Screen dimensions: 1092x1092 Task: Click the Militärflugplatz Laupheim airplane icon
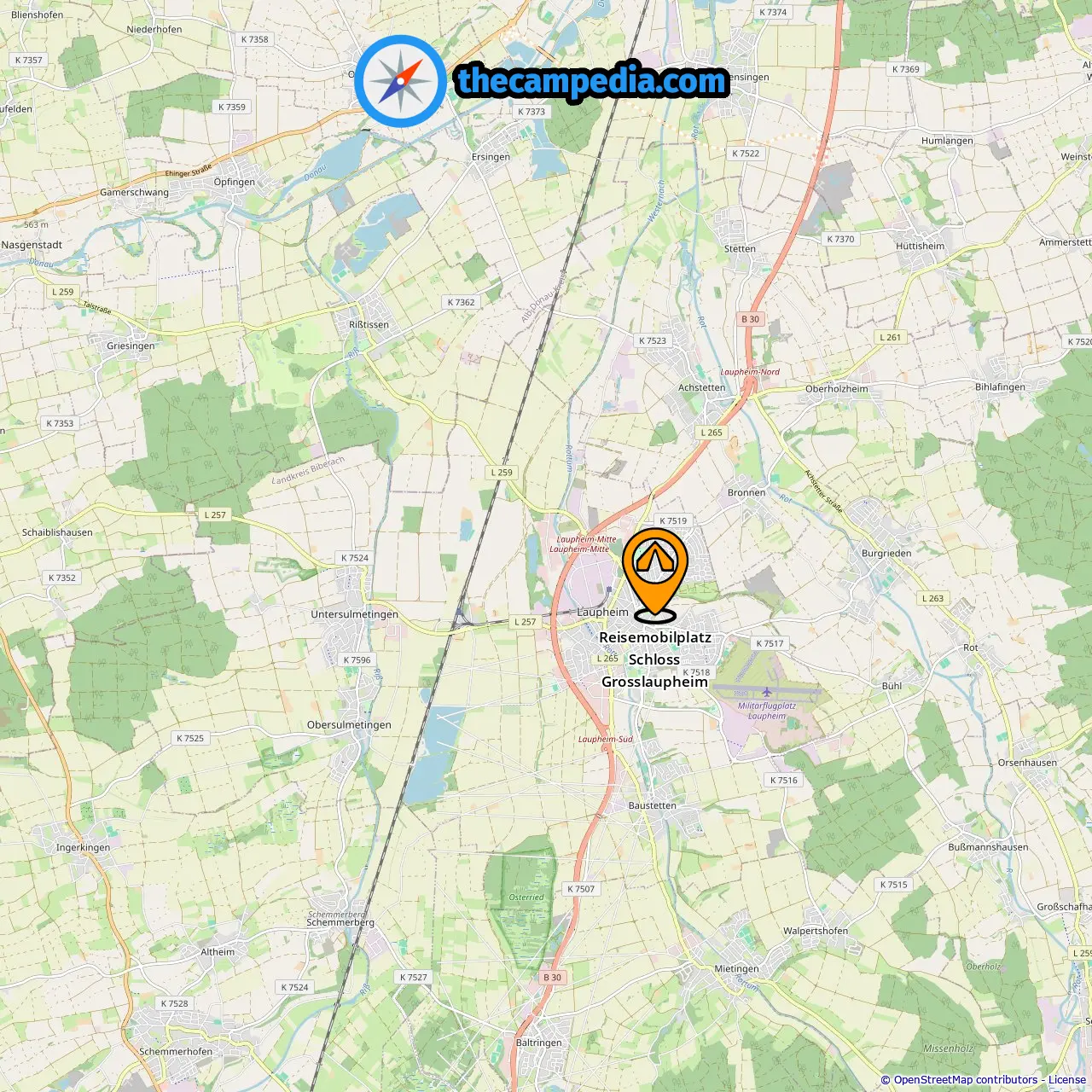tap(767, 692)
